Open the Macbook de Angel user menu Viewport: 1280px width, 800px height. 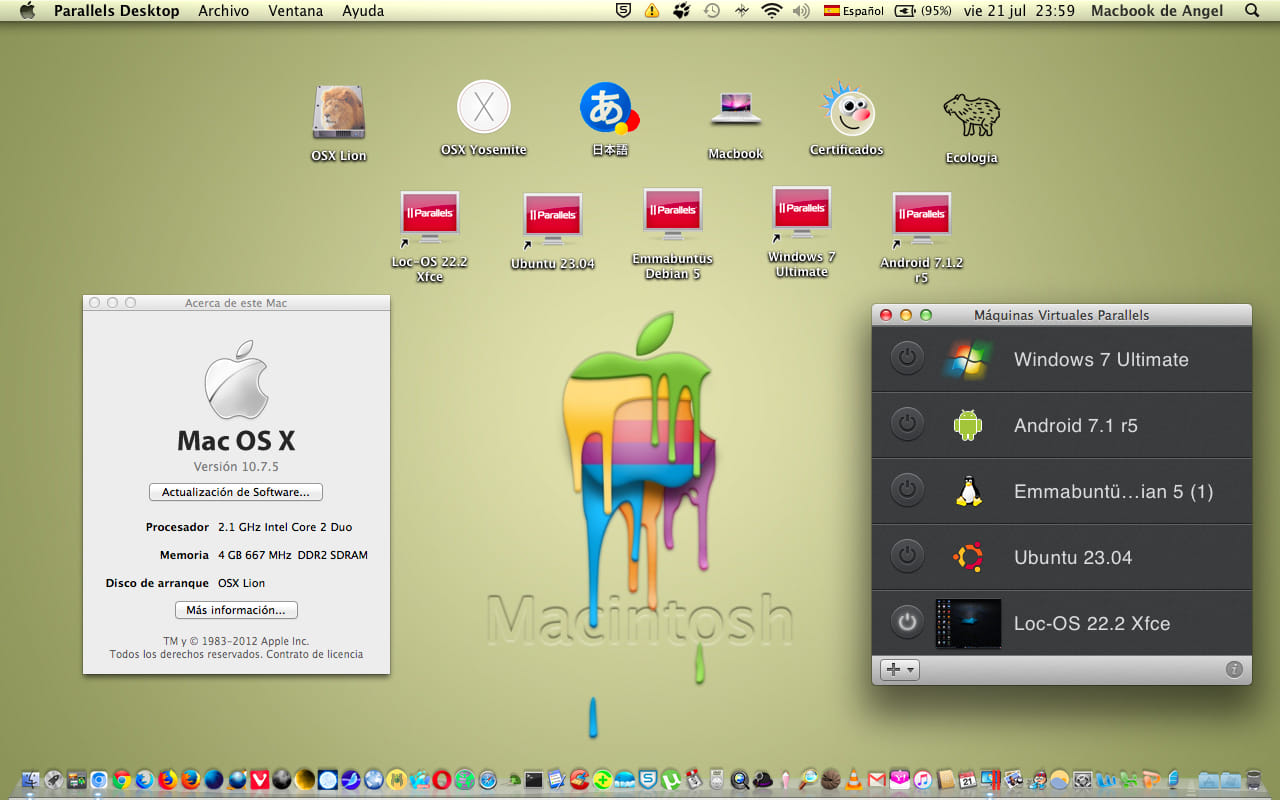1157,11
